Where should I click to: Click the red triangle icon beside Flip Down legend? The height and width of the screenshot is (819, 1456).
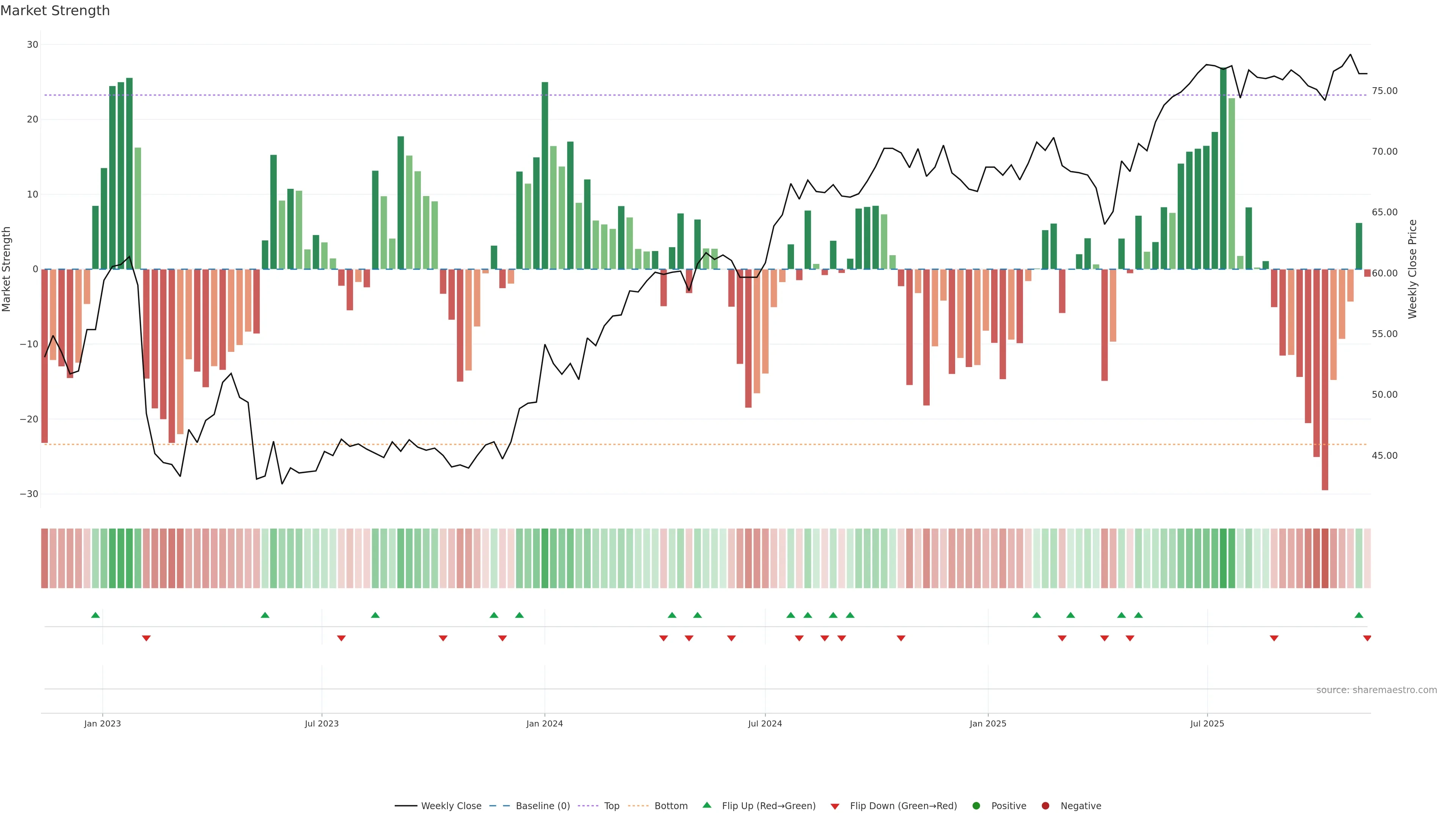click(835, 806)
